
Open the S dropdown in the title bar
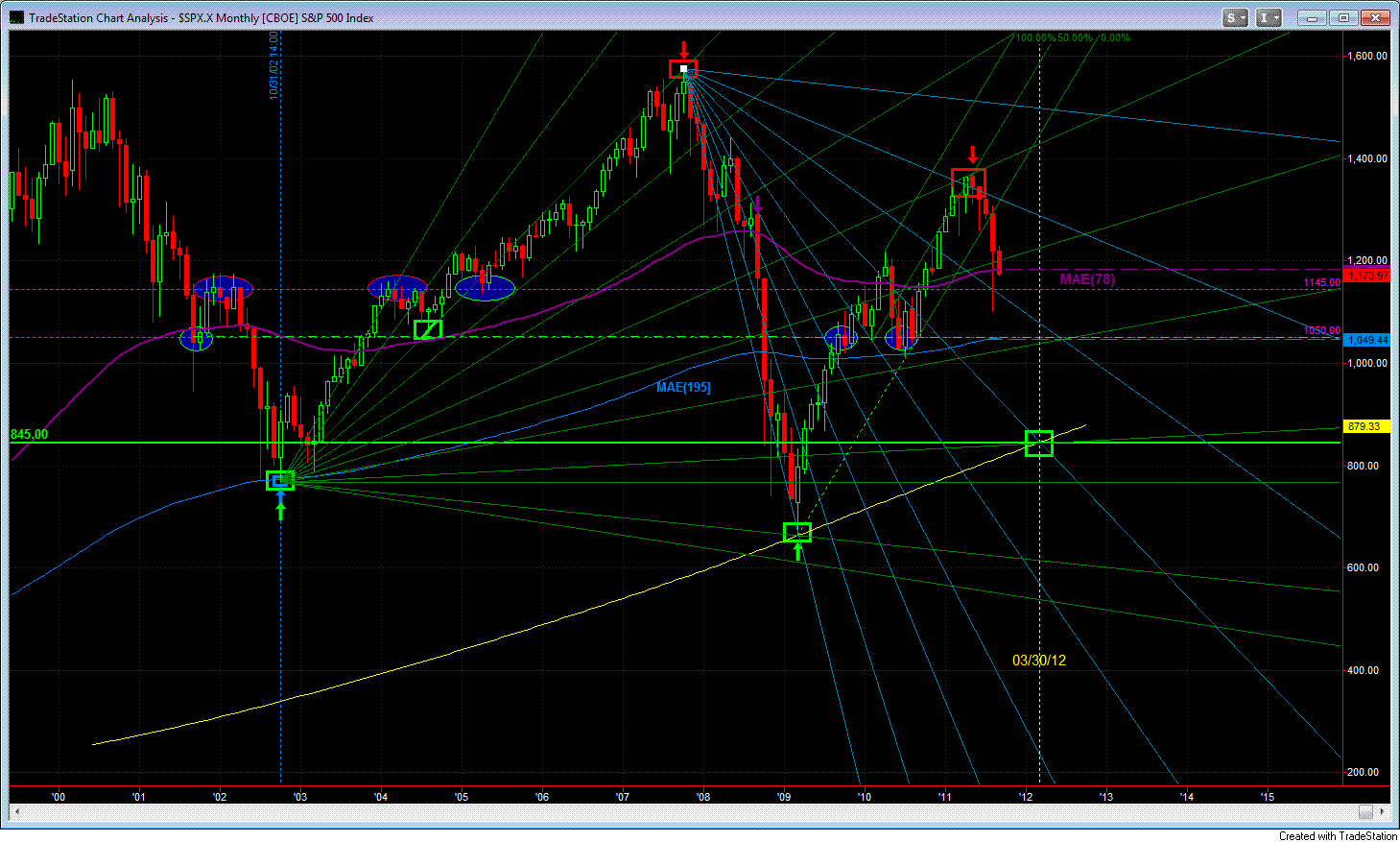(1235, 17)
